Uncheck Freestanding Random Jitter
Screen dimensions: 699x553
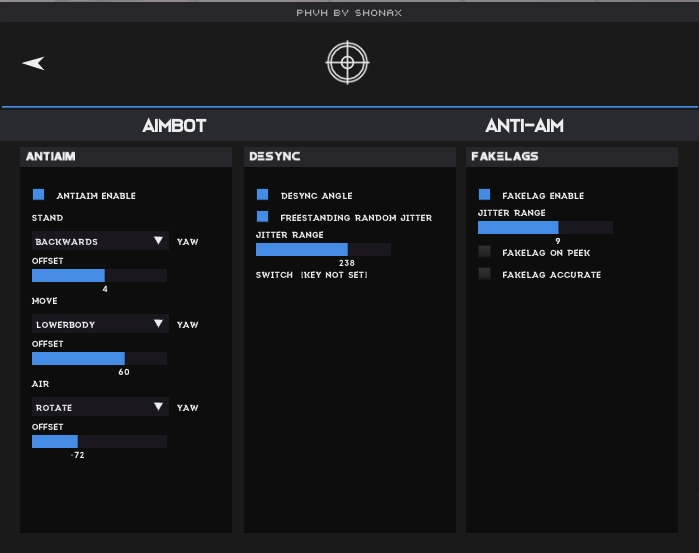[x=263, y=217]
